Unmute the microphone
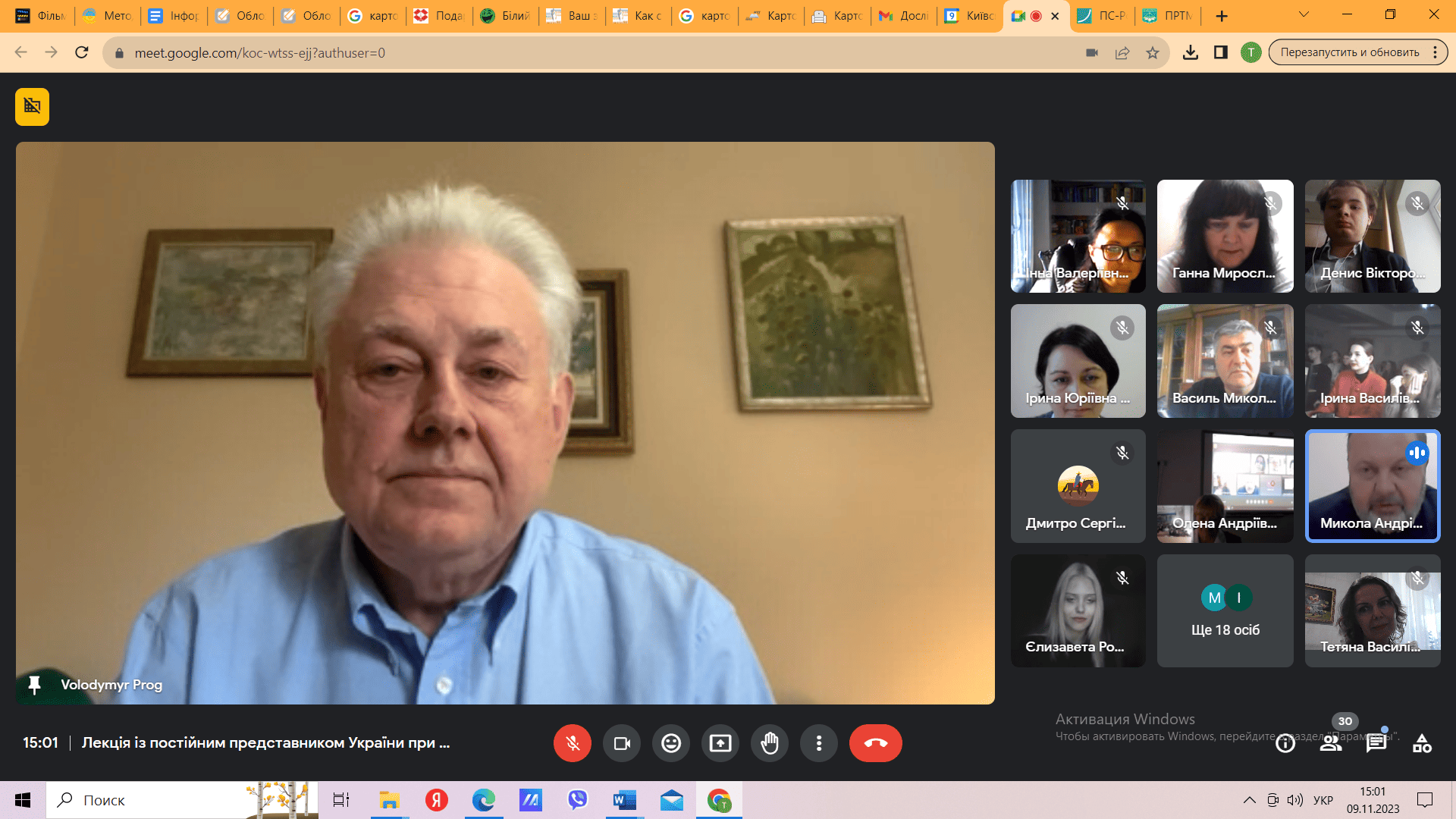Viewport: 1456px width, 819px height. 573,743
